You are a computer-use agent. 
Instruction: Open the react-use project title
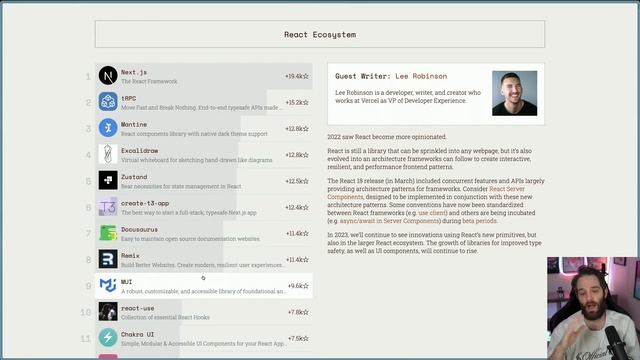138,308
